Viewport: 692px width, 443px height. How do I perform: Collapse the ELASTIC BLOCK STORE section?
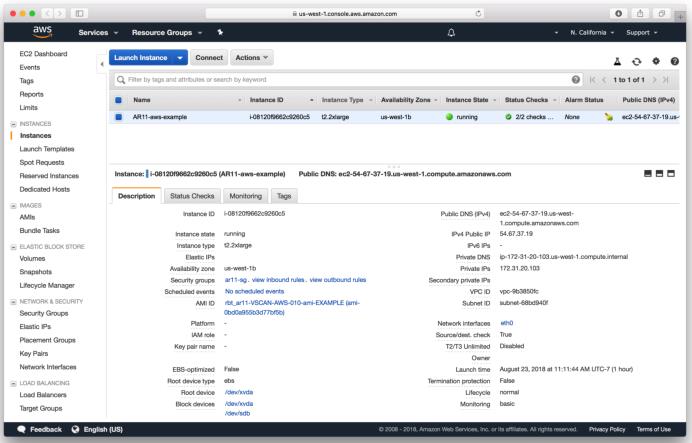13,247
